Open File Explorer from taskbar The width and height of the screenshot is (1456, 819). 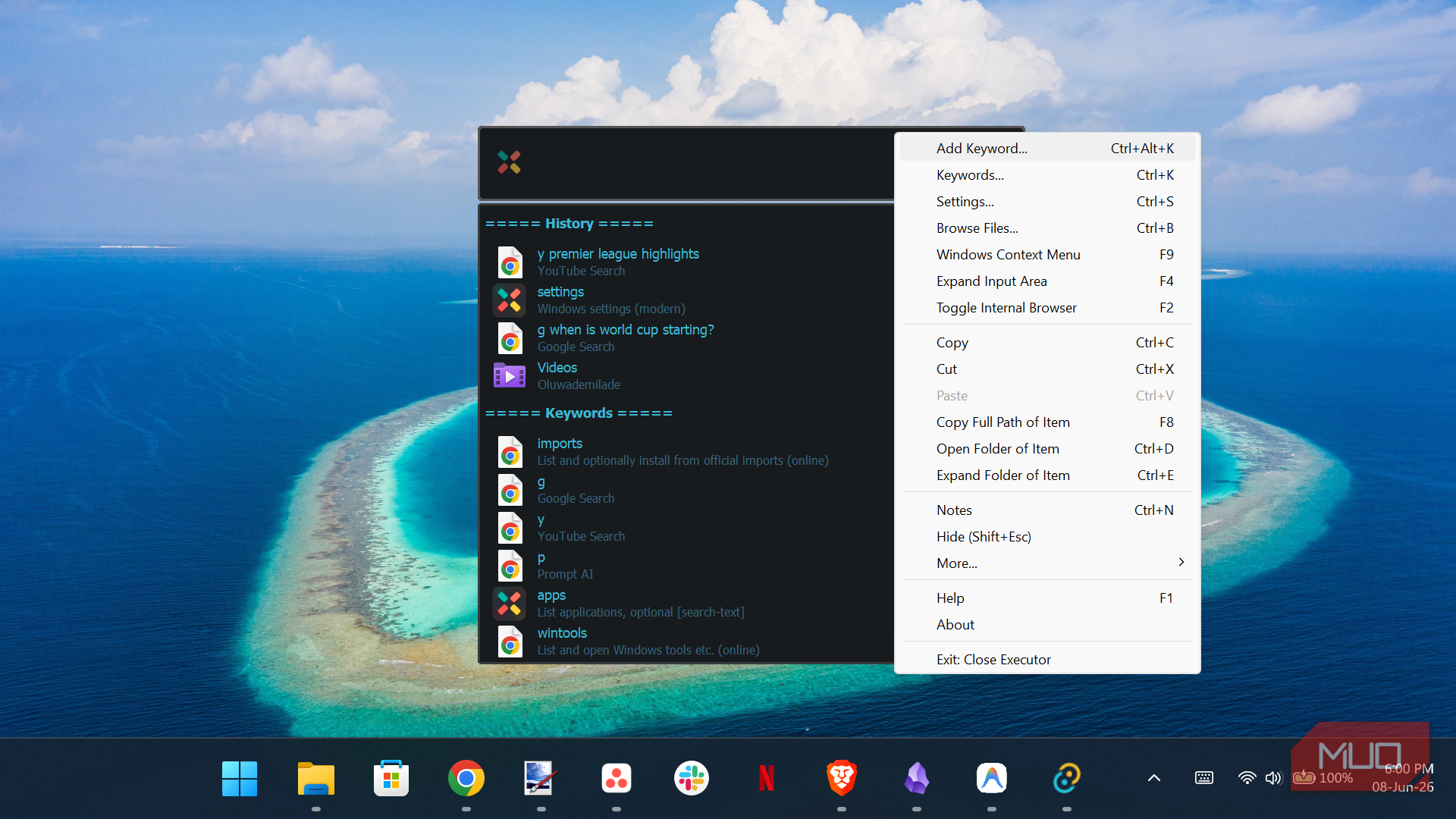pos(316,779)
